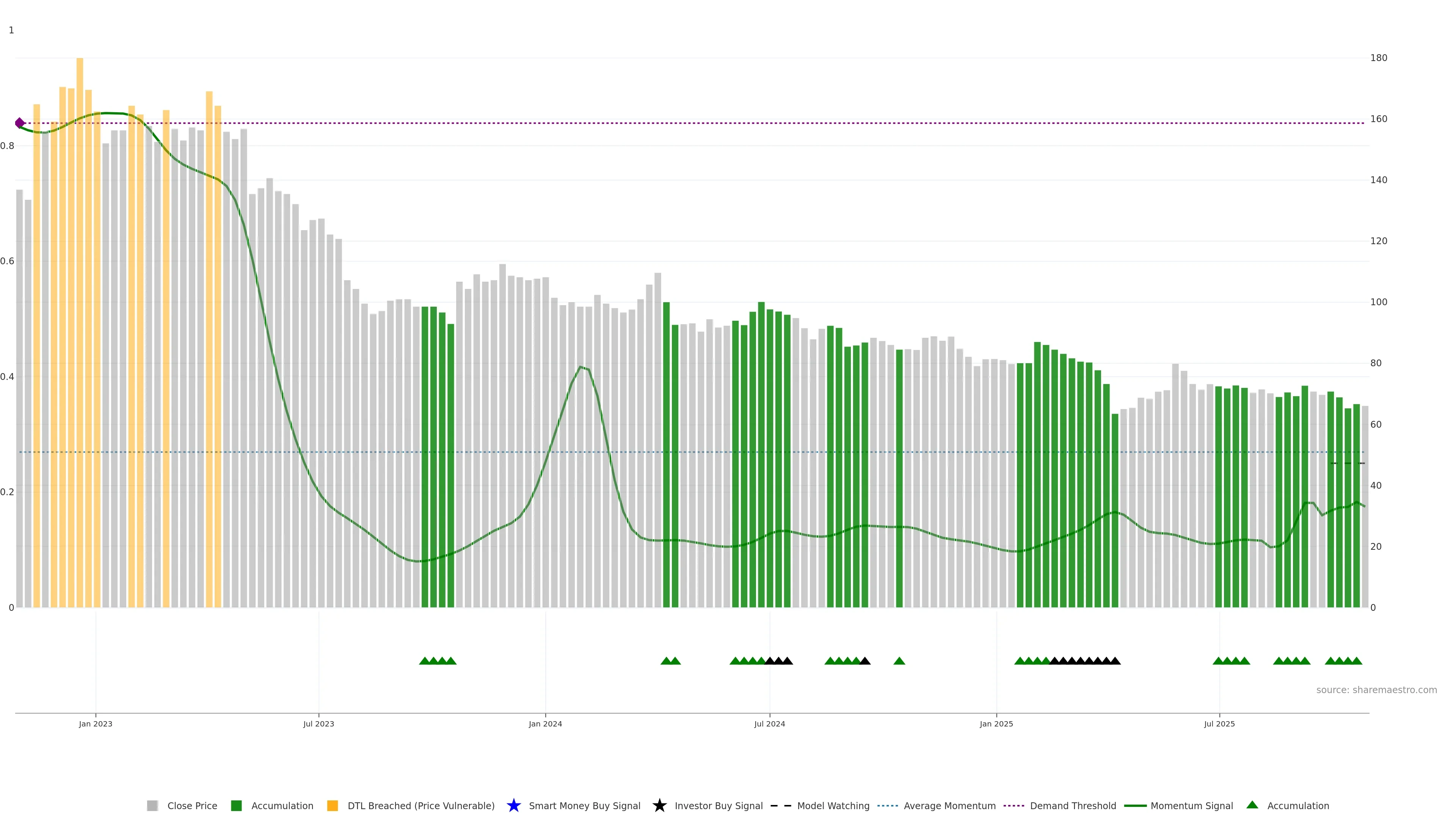Screen dimensions: 1456x819
Task: Click the green Momentum Signal line icon
Action: pos(1135,805)
